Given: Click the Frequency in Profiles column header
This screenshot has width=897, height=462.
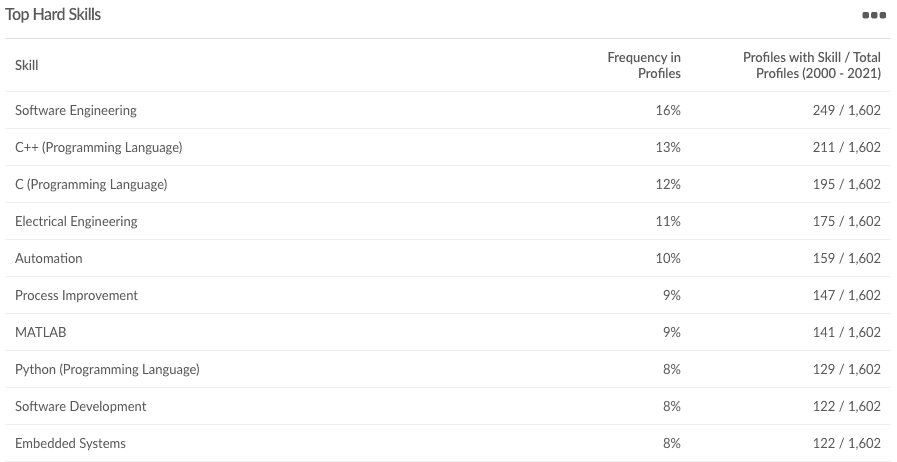Looking at the screenshot, I should (644, 66).
